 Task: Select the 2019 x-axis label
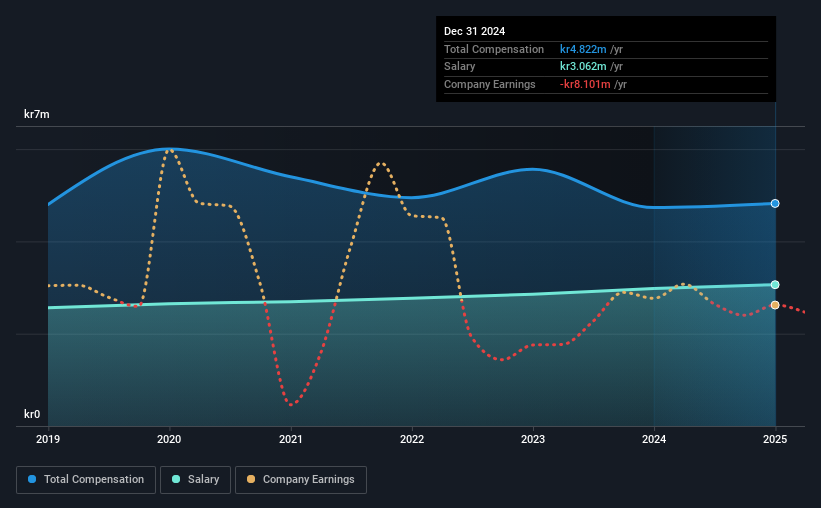[x=48, y=439]
